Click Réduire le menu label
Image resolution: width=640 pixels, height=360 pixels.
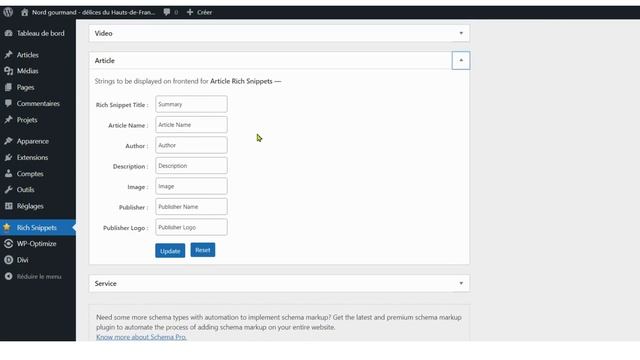[39, 277]
